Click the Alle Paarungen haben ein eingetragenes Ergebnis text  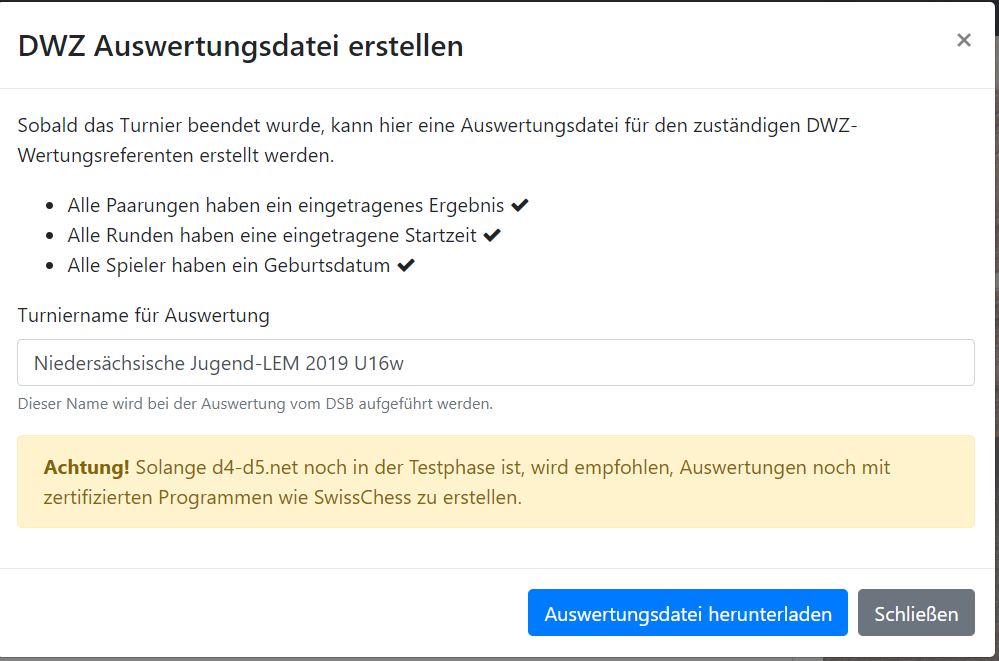tap(285, 205)
